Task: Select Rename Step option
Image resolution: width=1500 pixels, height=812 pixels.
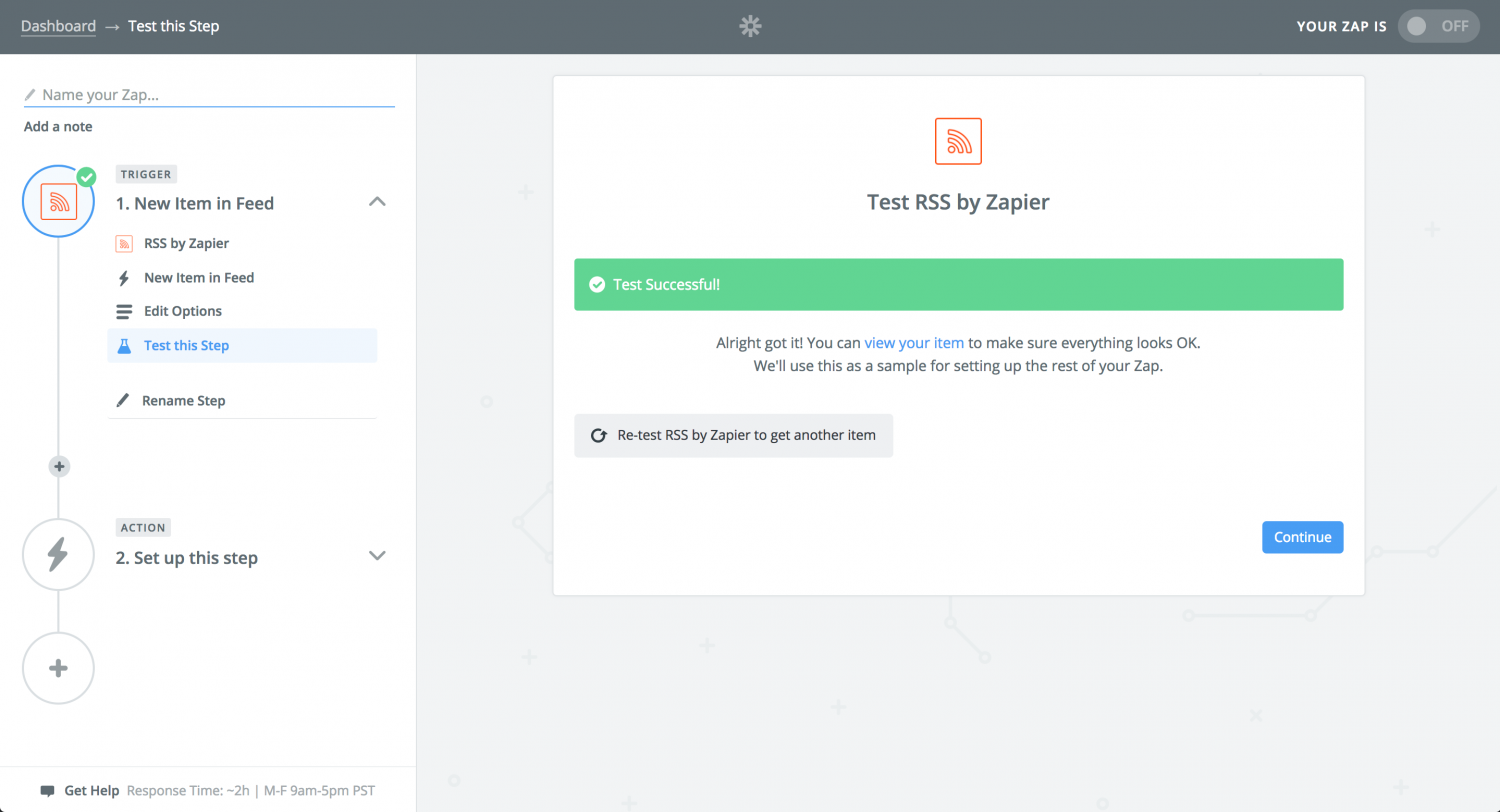Action: 183,400
